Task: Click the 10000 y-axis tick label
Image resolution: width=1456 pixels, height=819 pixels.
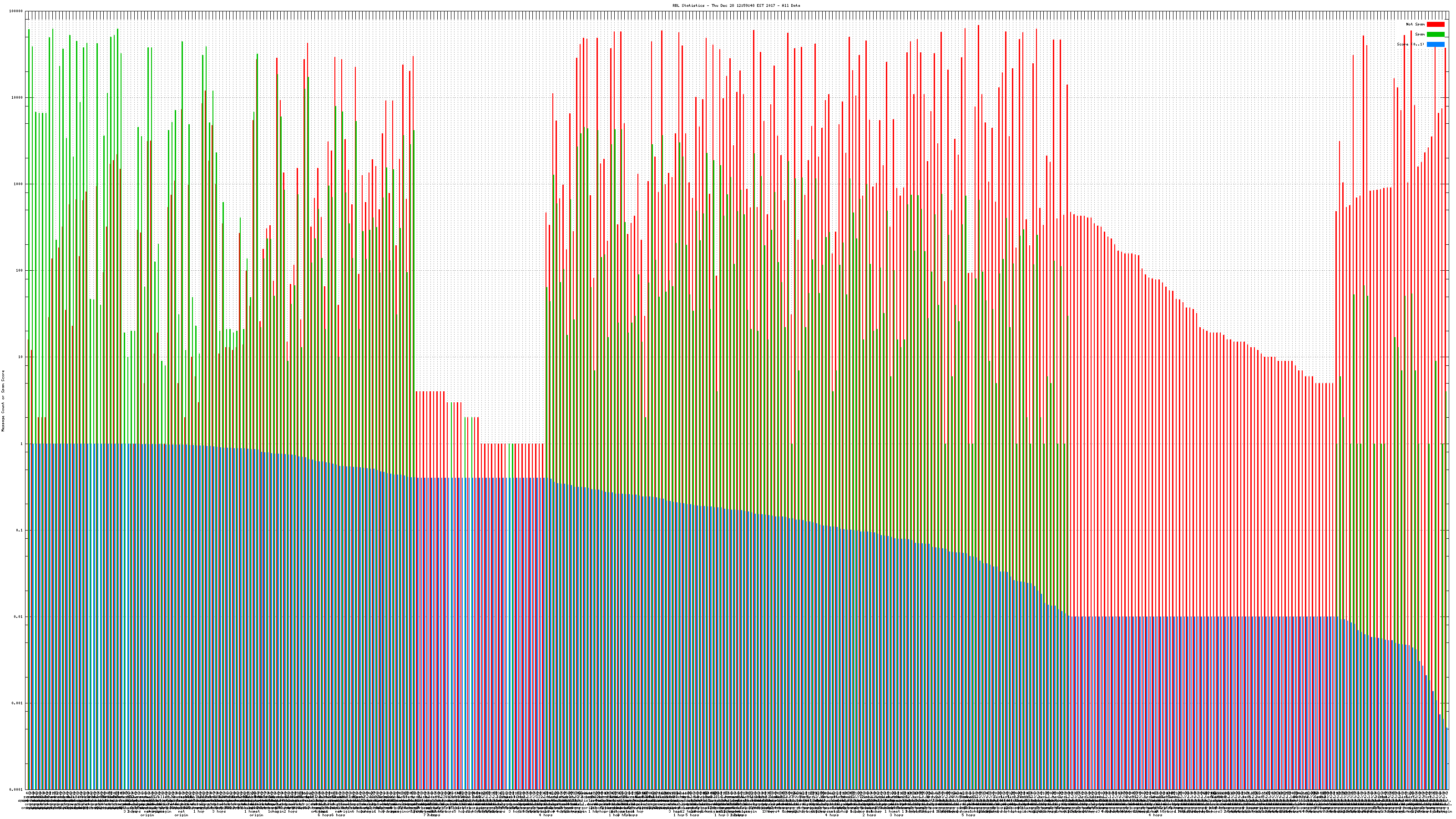Action: point(18,98)
